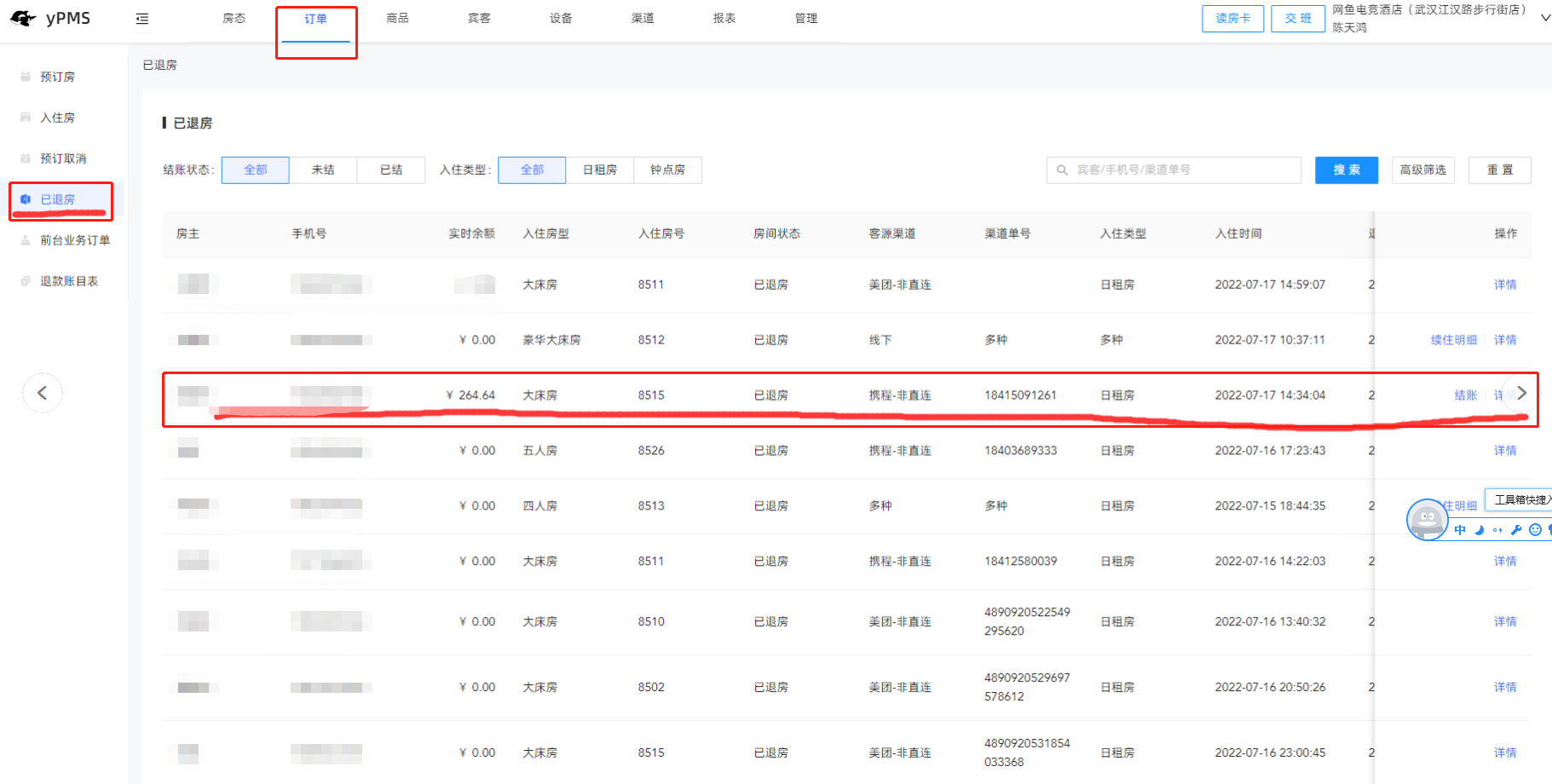Viewport: 1552px width, 784px height.
Task: Select 全部 under 入住类型 filter
Action: click(x=532, y=170)
